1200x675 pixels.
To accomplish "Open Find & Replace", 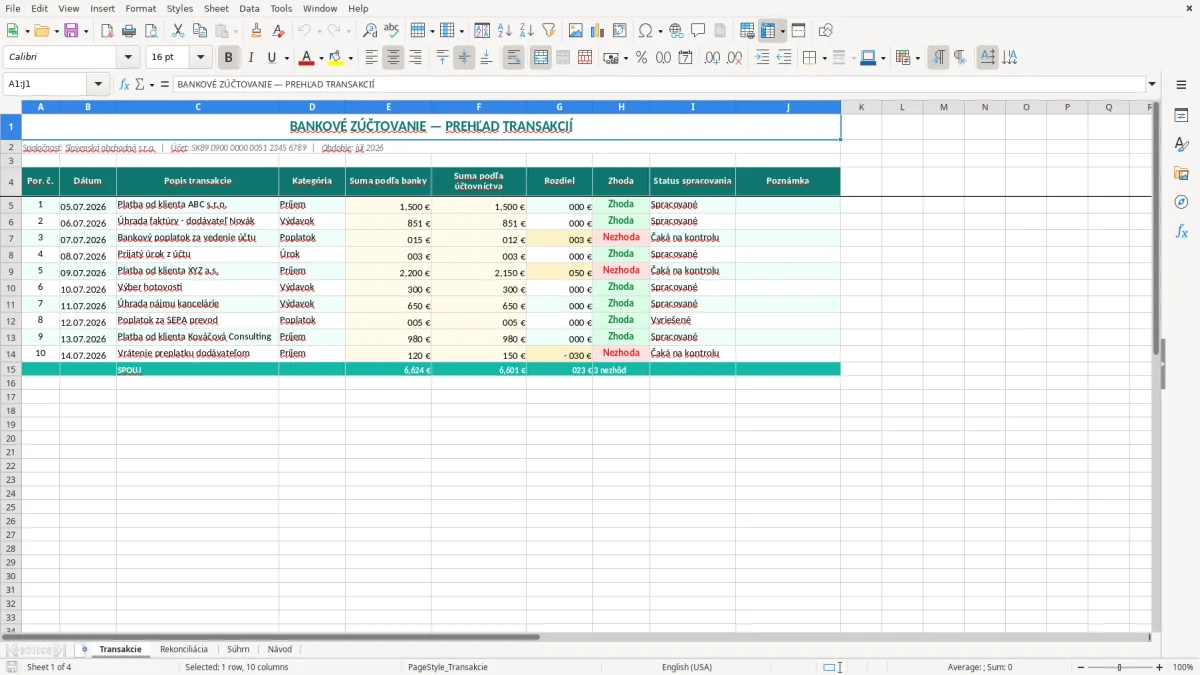I will (x=370, y=31).
